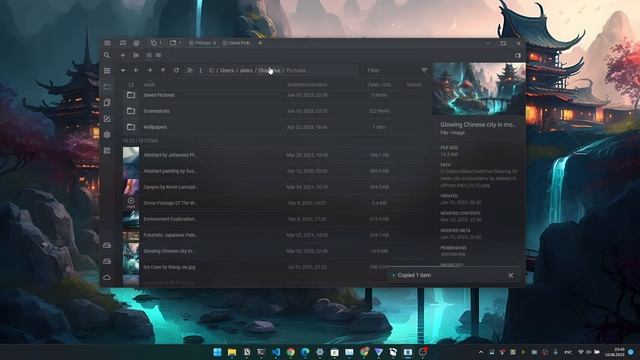The image size is (640, 360).
Task: Open the hamburger menu in title bar
Action: 107,43
